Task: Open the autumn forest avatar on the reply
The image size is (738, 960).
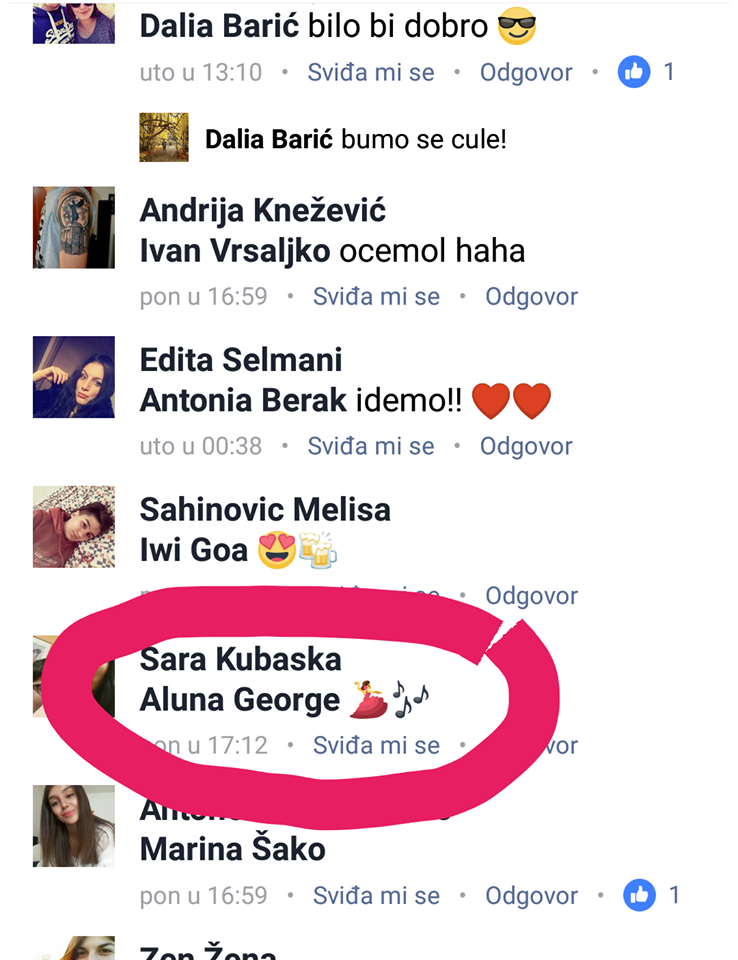Action: 164,137
